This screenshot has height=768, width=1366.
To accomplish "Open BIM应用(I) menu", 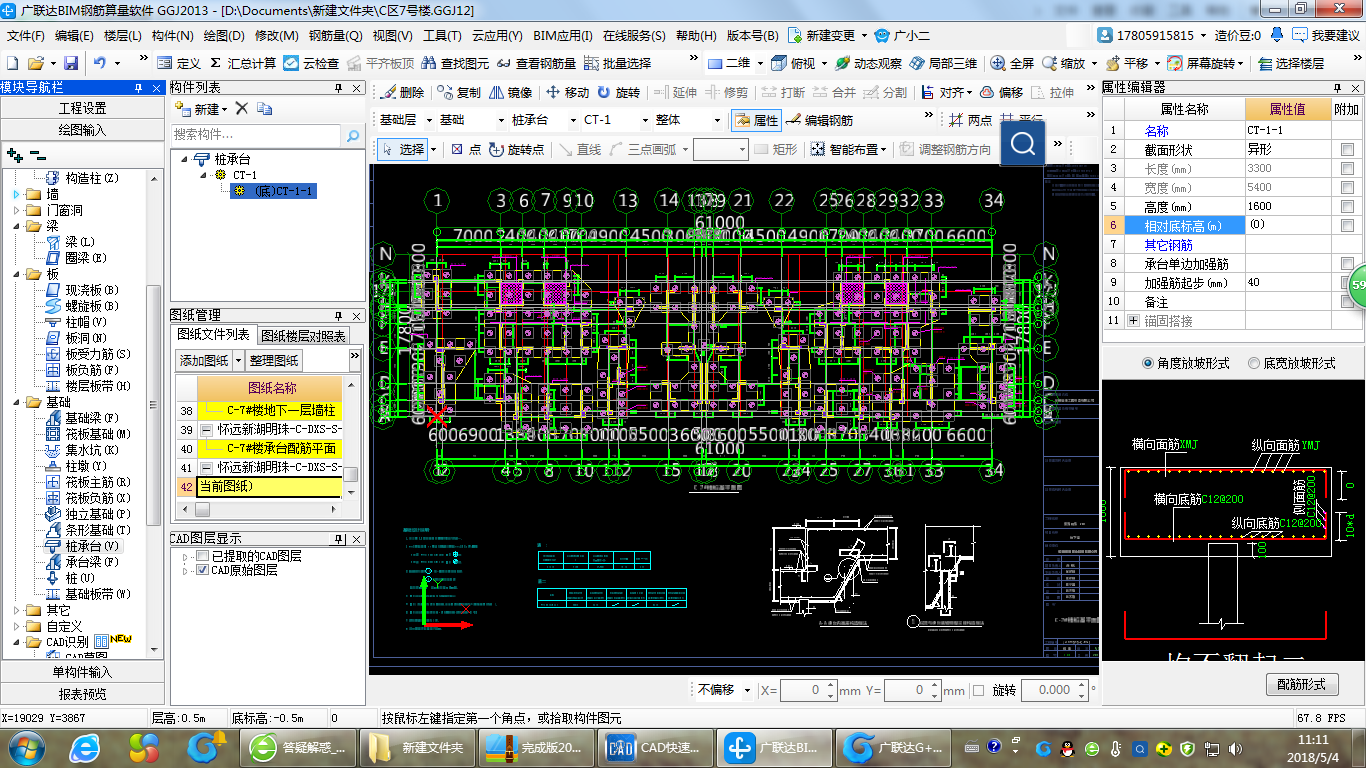I will [562, 35].
